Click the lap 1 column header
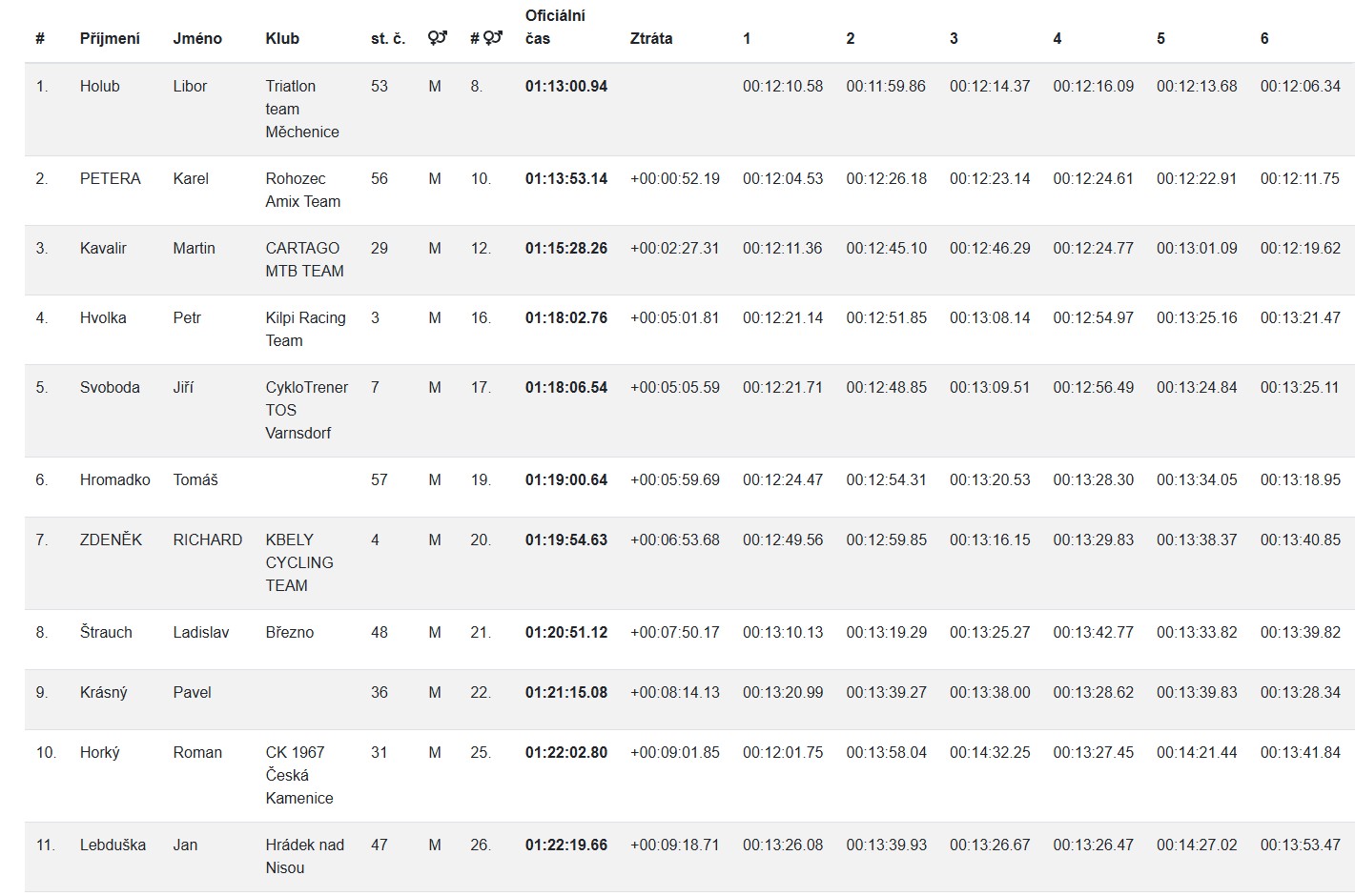 [x=747, y=38]
